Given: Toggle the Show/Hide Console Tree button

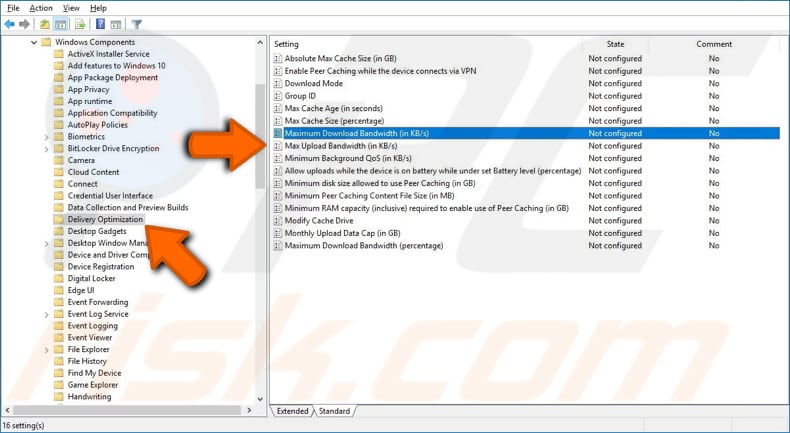Looking at the screenshot, I should (60, 24).
